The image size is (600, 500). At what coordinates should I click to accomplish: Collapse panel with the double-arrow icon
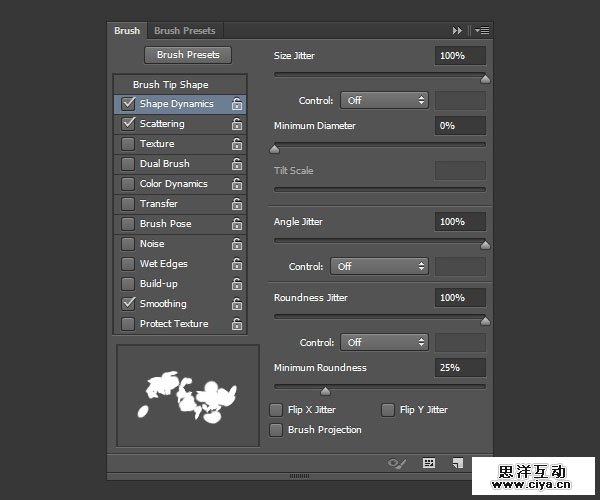[457, 31]
